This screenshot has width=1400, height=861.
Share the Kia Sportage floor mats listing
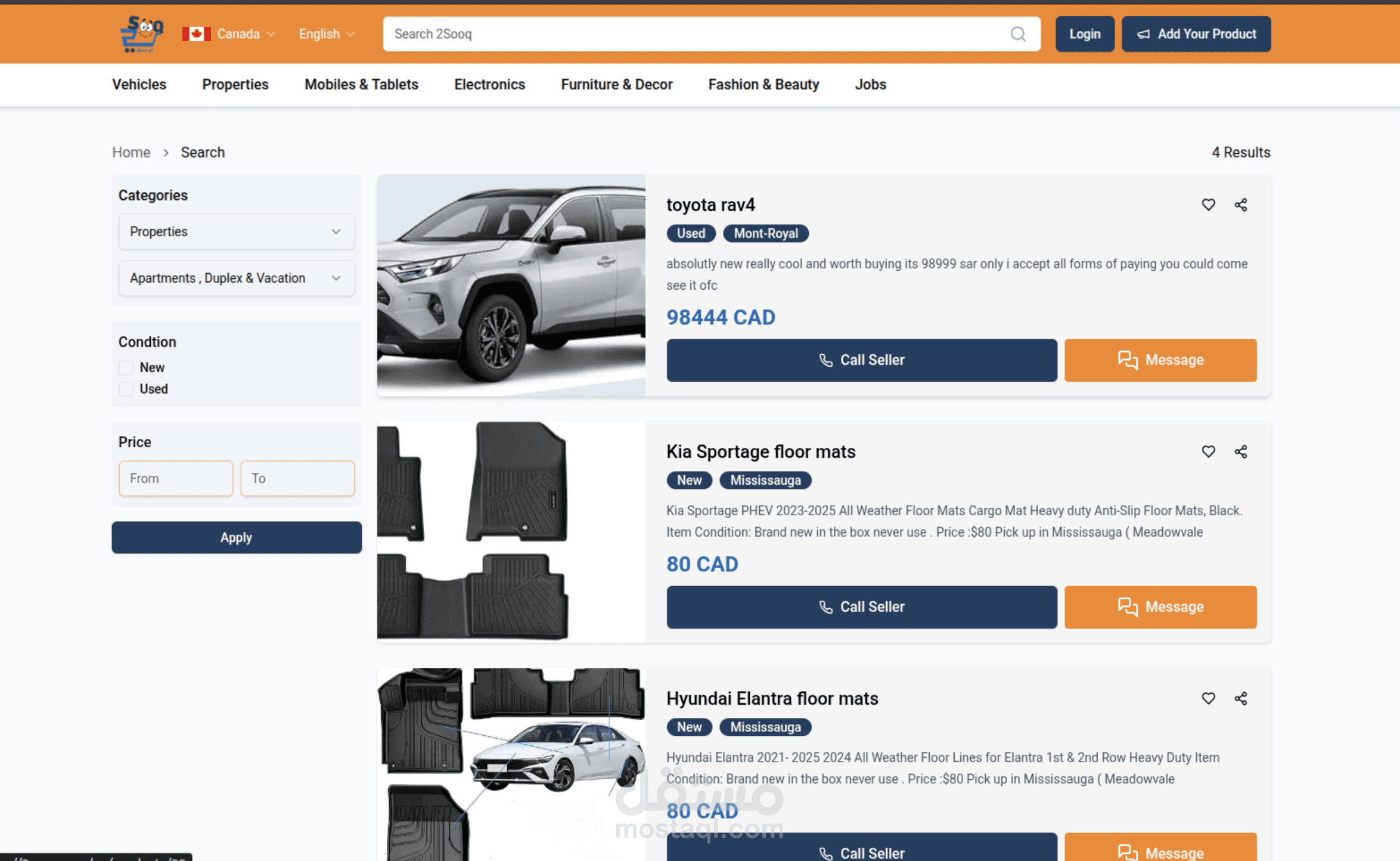[1241, 451]
